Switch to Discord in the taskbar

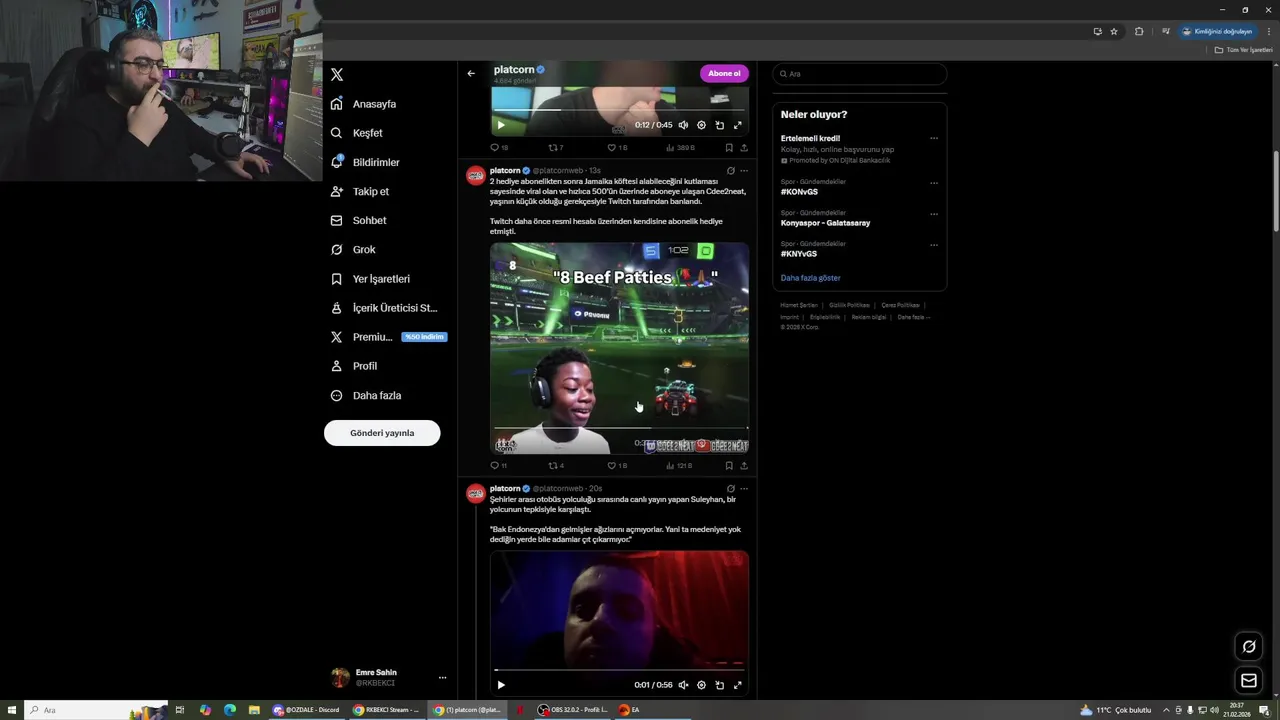coord(307,710)
